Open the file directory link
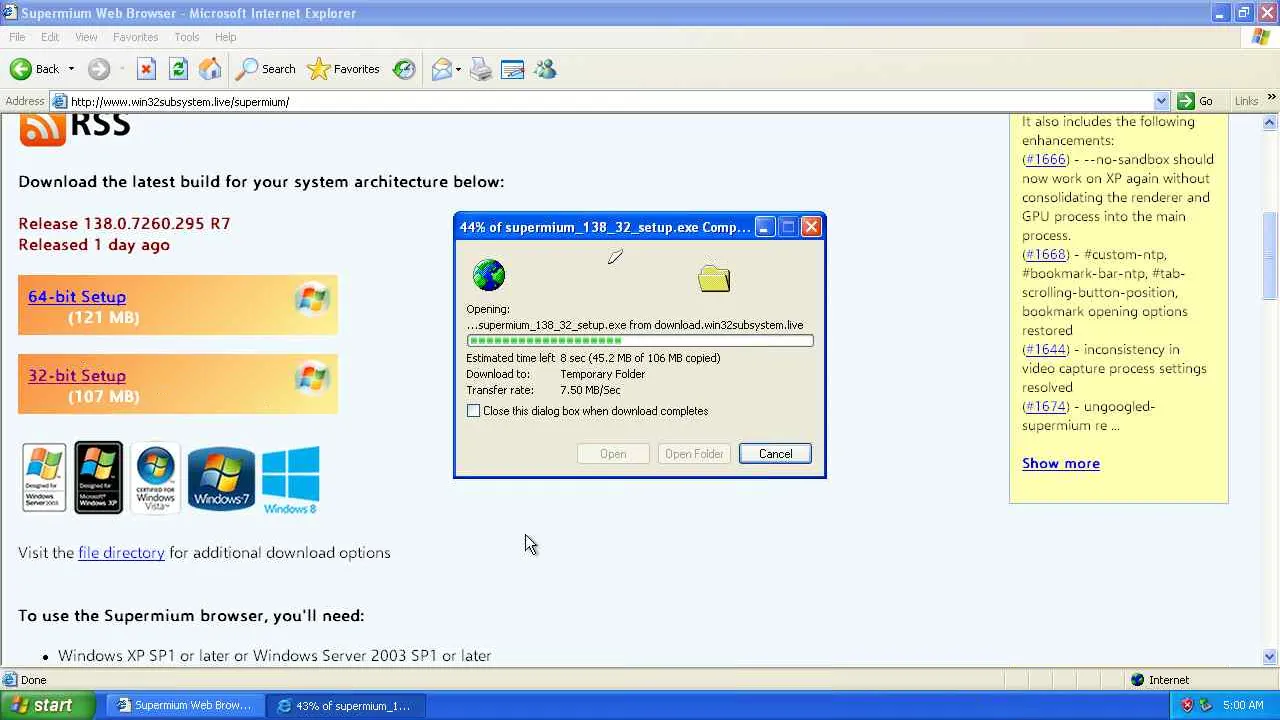Viewport: 1280px width, 720px height. pos(121,552)
